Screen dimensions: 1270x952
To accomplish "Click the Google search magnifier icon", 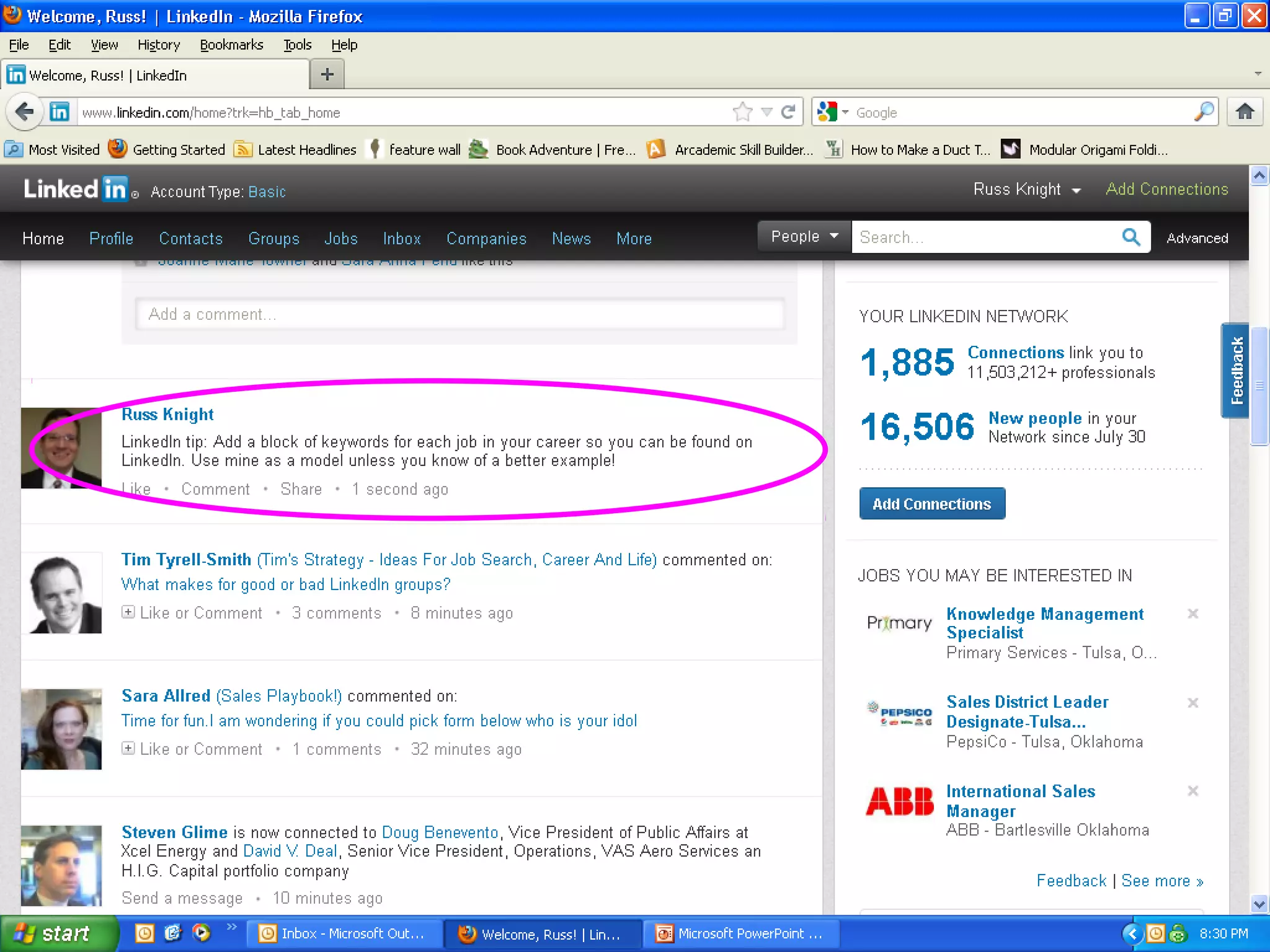I will pos(1204,112).
